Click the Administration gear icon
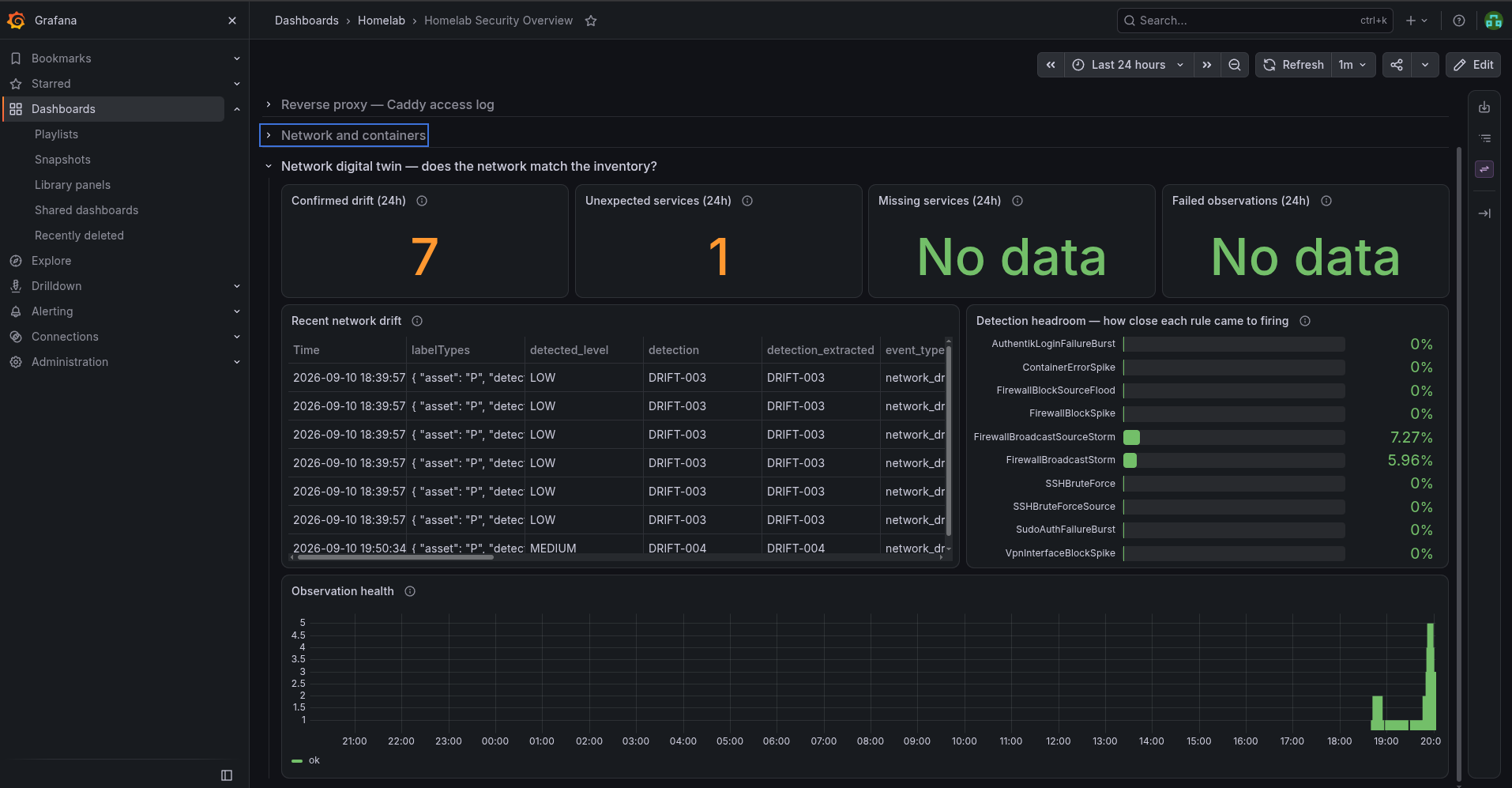Screen dimensions: 1512x788 (16, 362)
